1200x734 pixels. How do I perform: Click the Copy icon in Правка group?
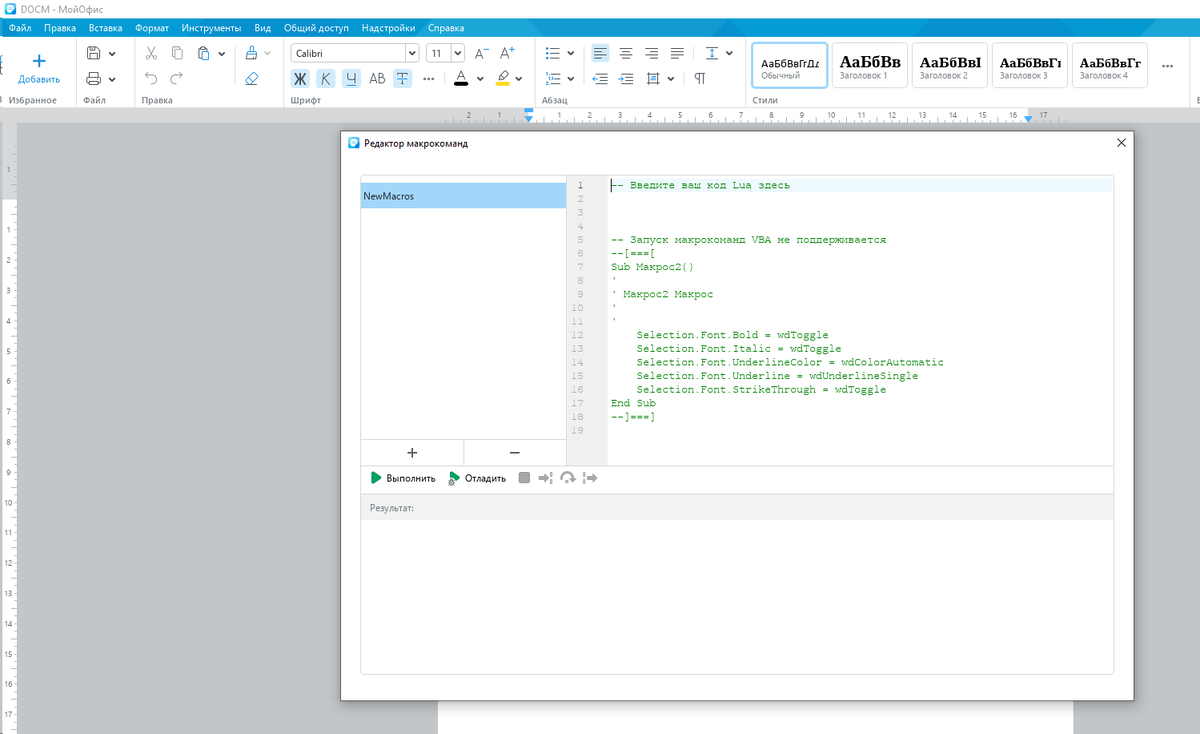[x=177, y=53]
